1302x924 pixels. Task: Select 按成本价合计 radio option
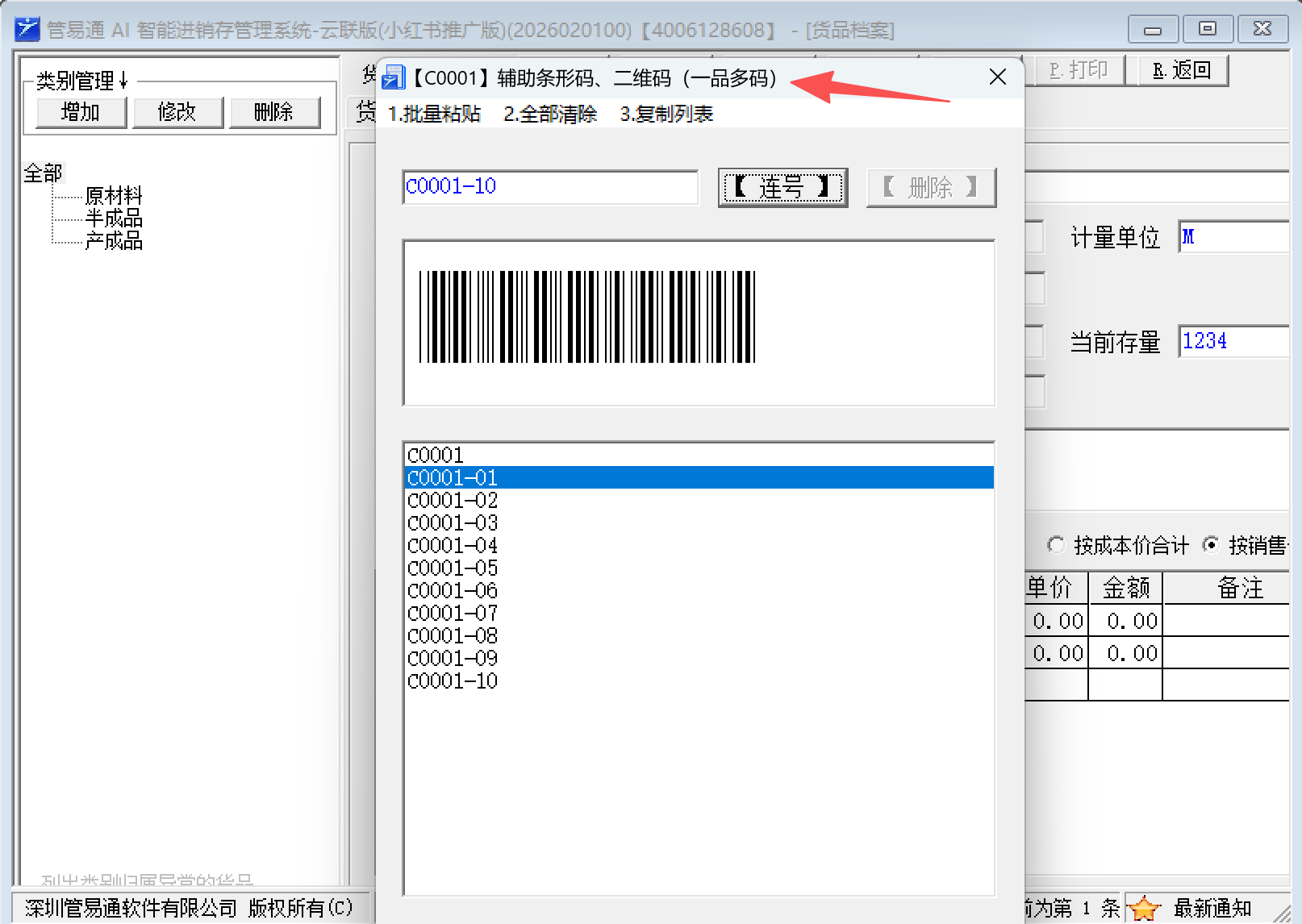pos(1055,546)
